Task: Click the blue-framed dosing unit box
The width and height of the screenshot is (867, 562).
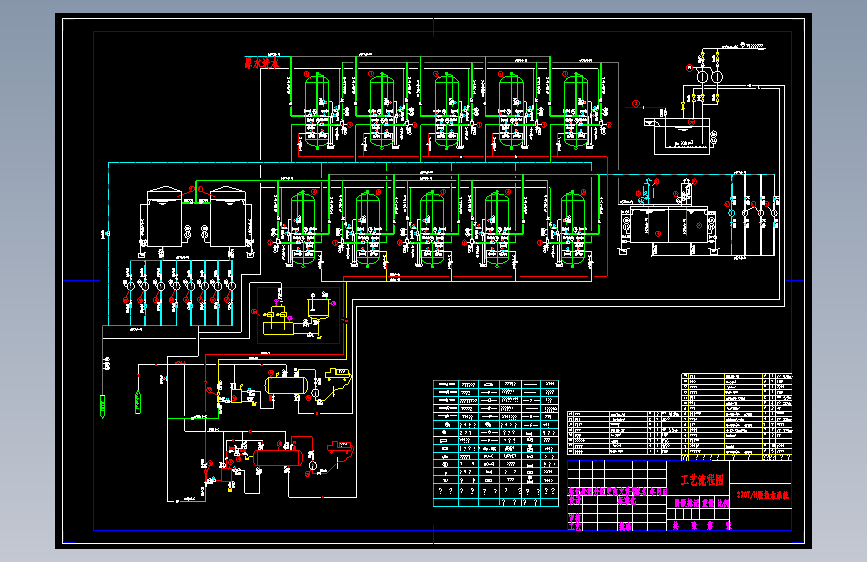Action: 299,315
